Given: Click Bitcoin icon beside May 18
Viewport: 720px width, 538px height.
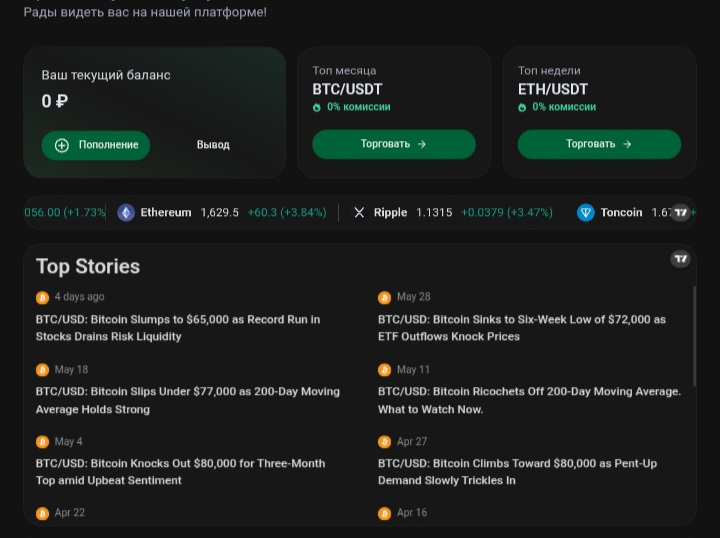Looking at the screenshot, I should 42,370.
